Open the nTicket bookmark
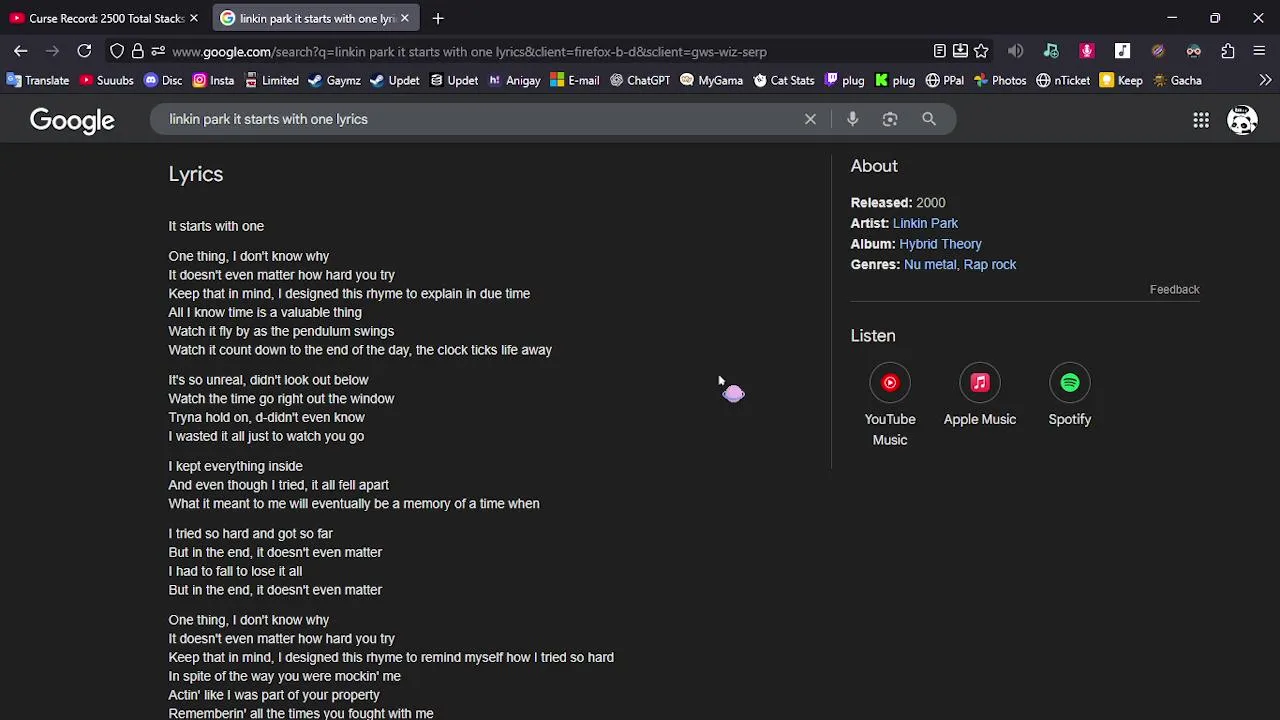Image resolution: width=1280 pixels, height=720 pixels. [x=1063, y=80]
